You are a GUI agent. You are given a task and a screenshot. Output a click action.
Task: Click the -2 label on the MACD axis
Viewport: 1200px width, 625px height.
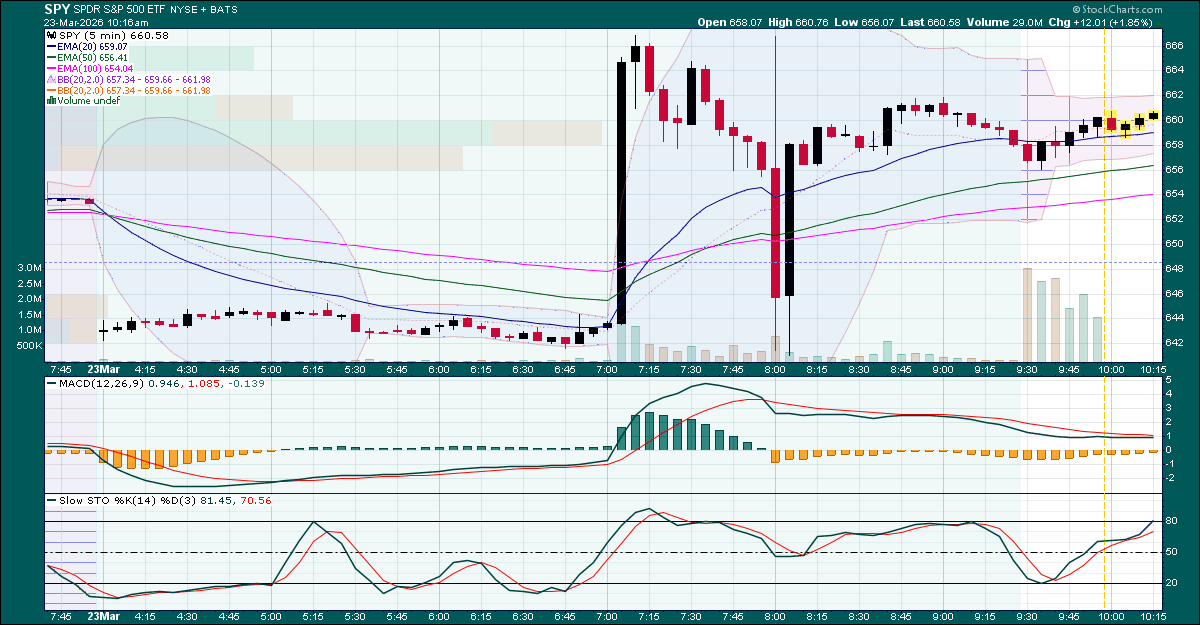pyautogui.click(x=1171, y=477)
